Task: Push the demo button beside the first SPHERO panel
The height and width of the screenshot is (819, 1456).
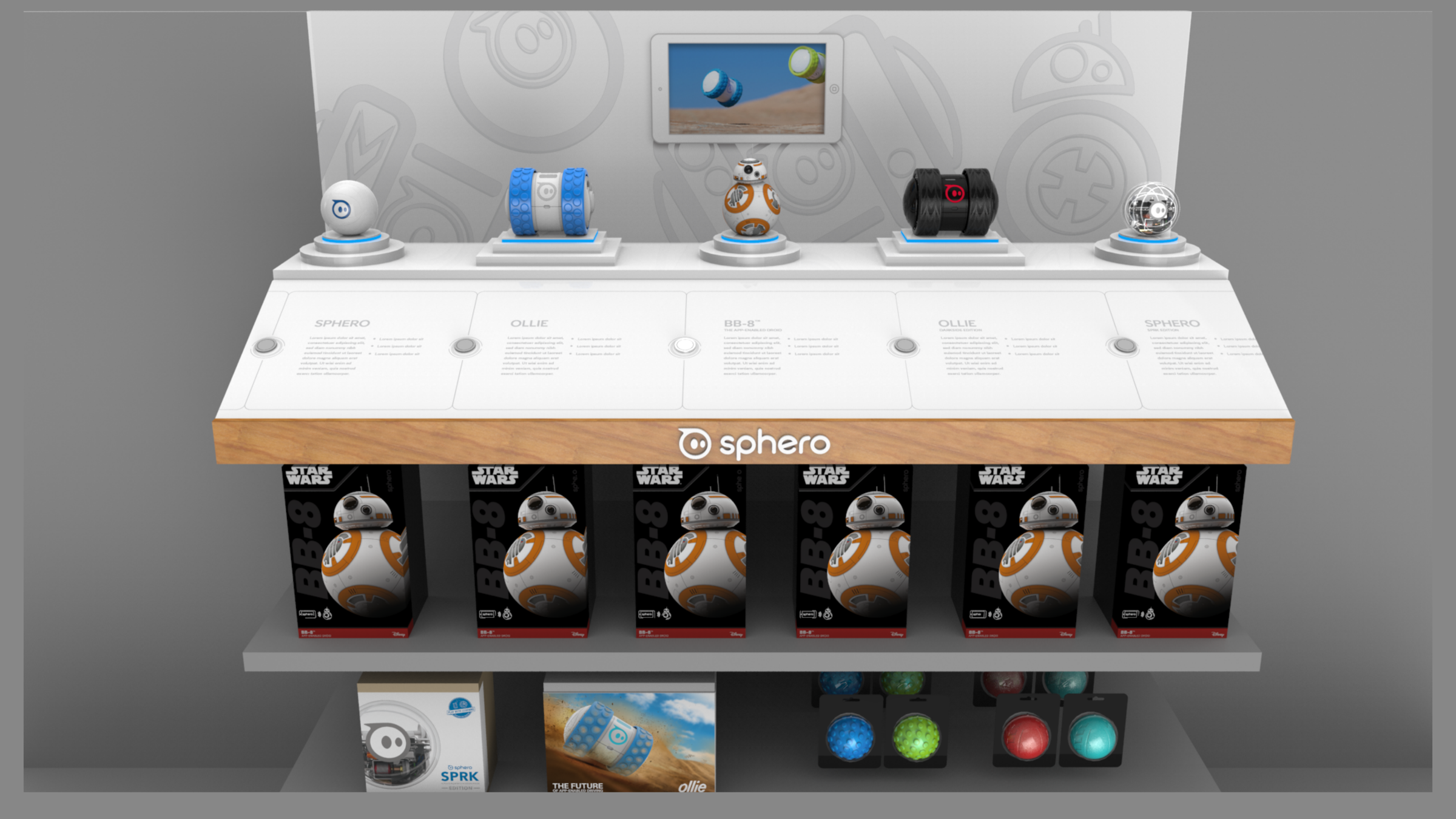Action: click(x=266, y=346)
